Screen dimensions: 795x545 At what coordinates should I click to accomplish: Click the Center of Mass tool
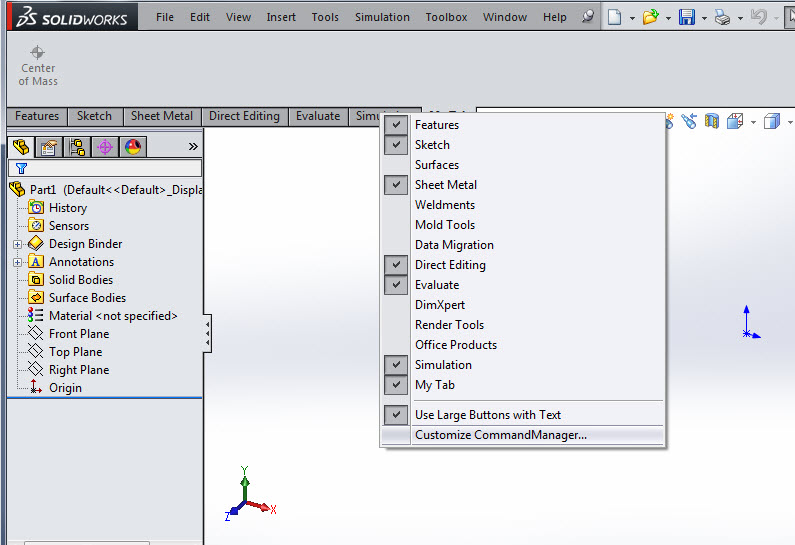tap(38, 66)
